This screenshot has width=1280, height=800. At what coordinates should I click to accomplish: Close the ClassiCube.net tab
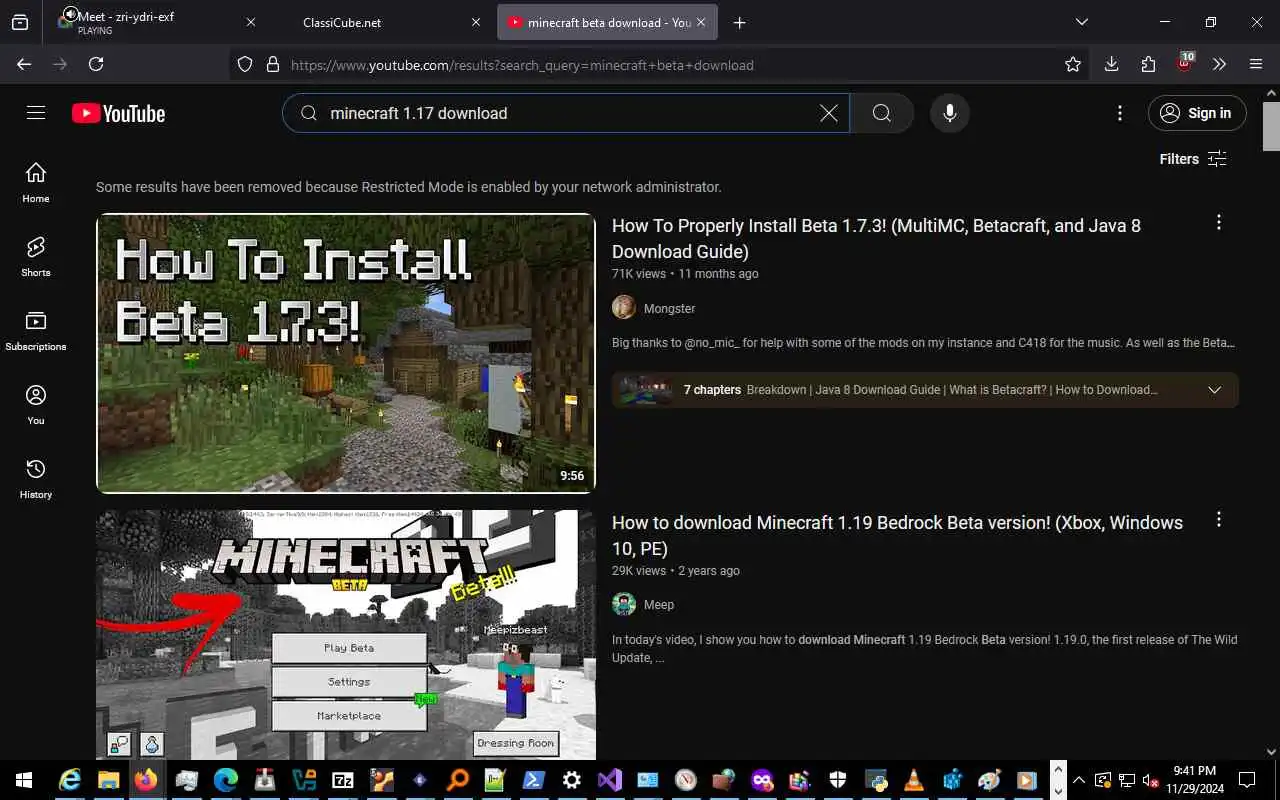point(476,22)
